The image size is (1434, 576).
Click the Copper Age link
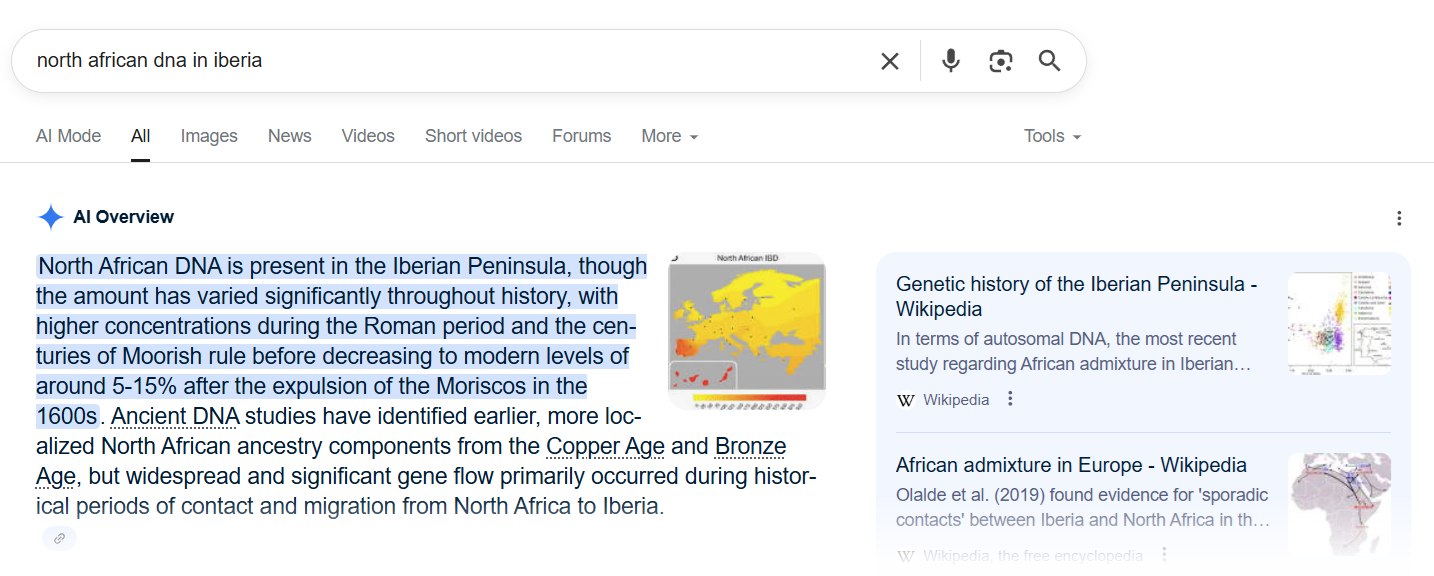coord(603,446)
